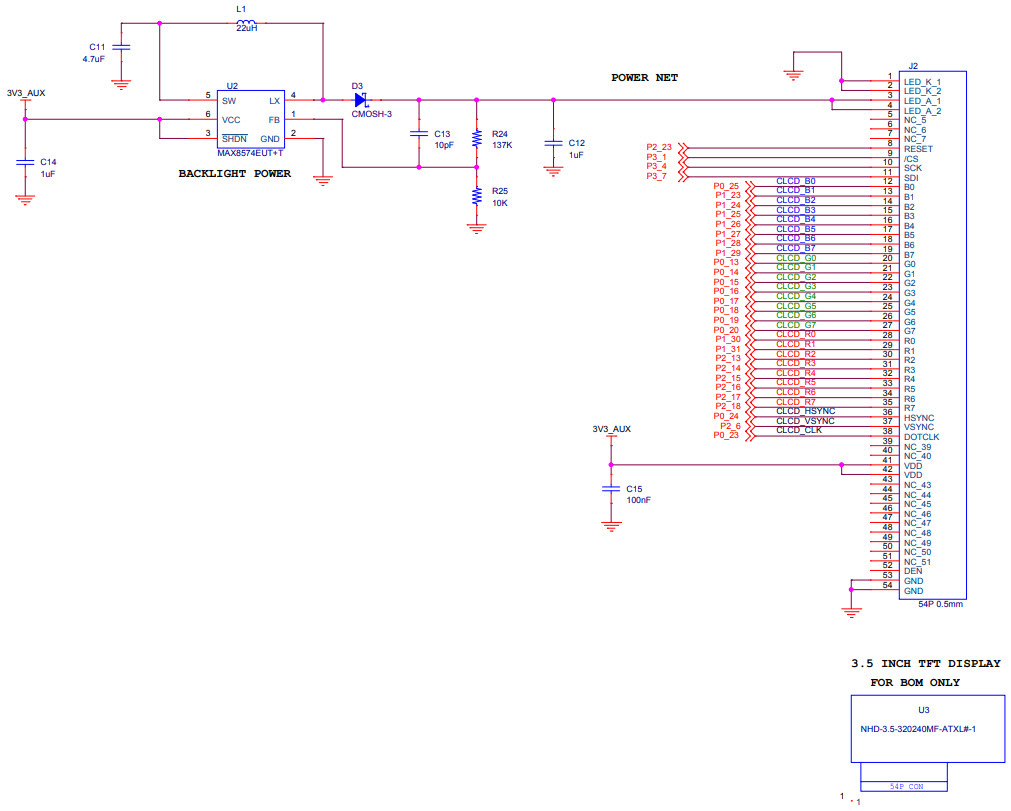Click the DEN pin label on connector

tap(912, 571)
